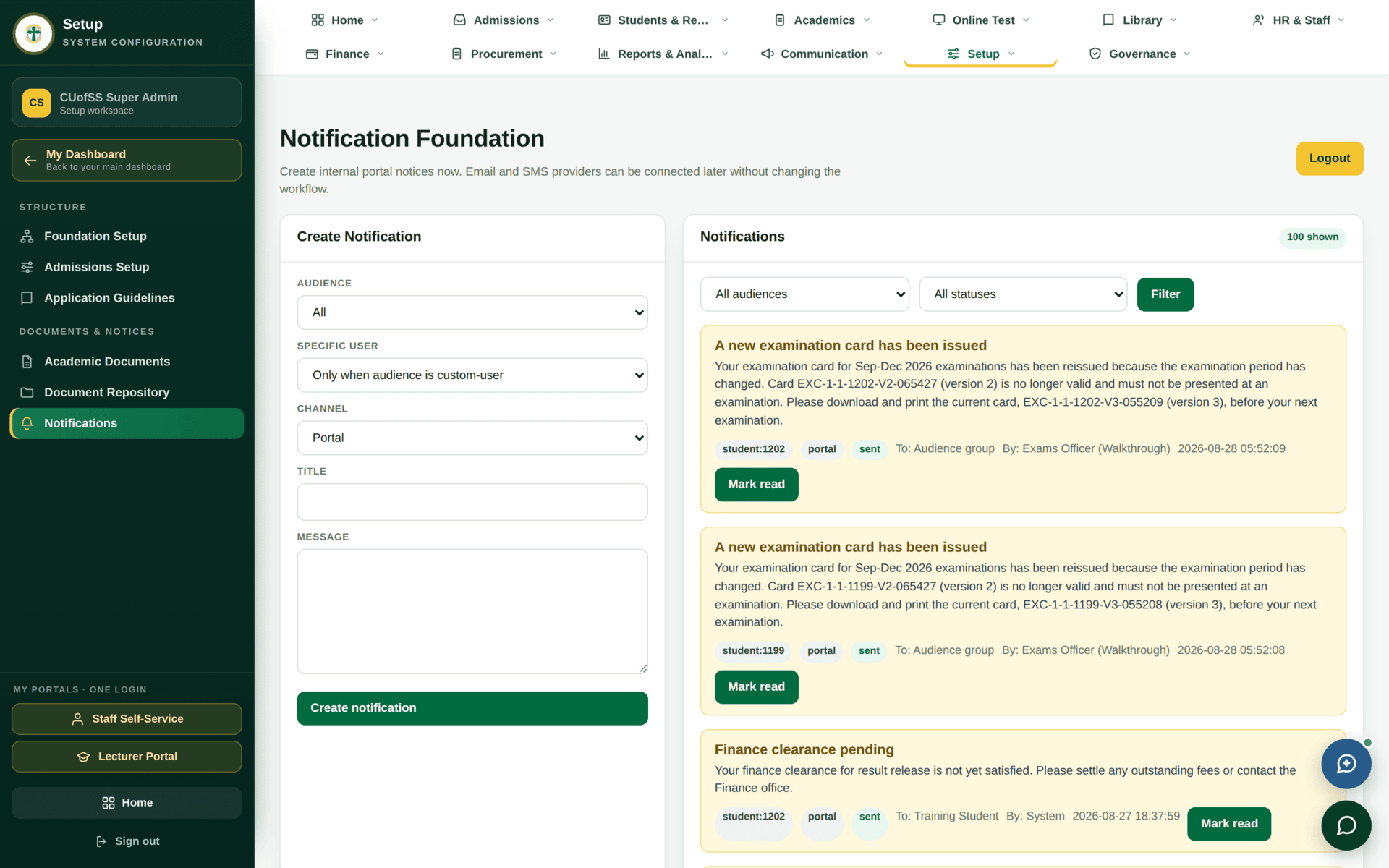Click the student:1199 tag

click(753, 651)
